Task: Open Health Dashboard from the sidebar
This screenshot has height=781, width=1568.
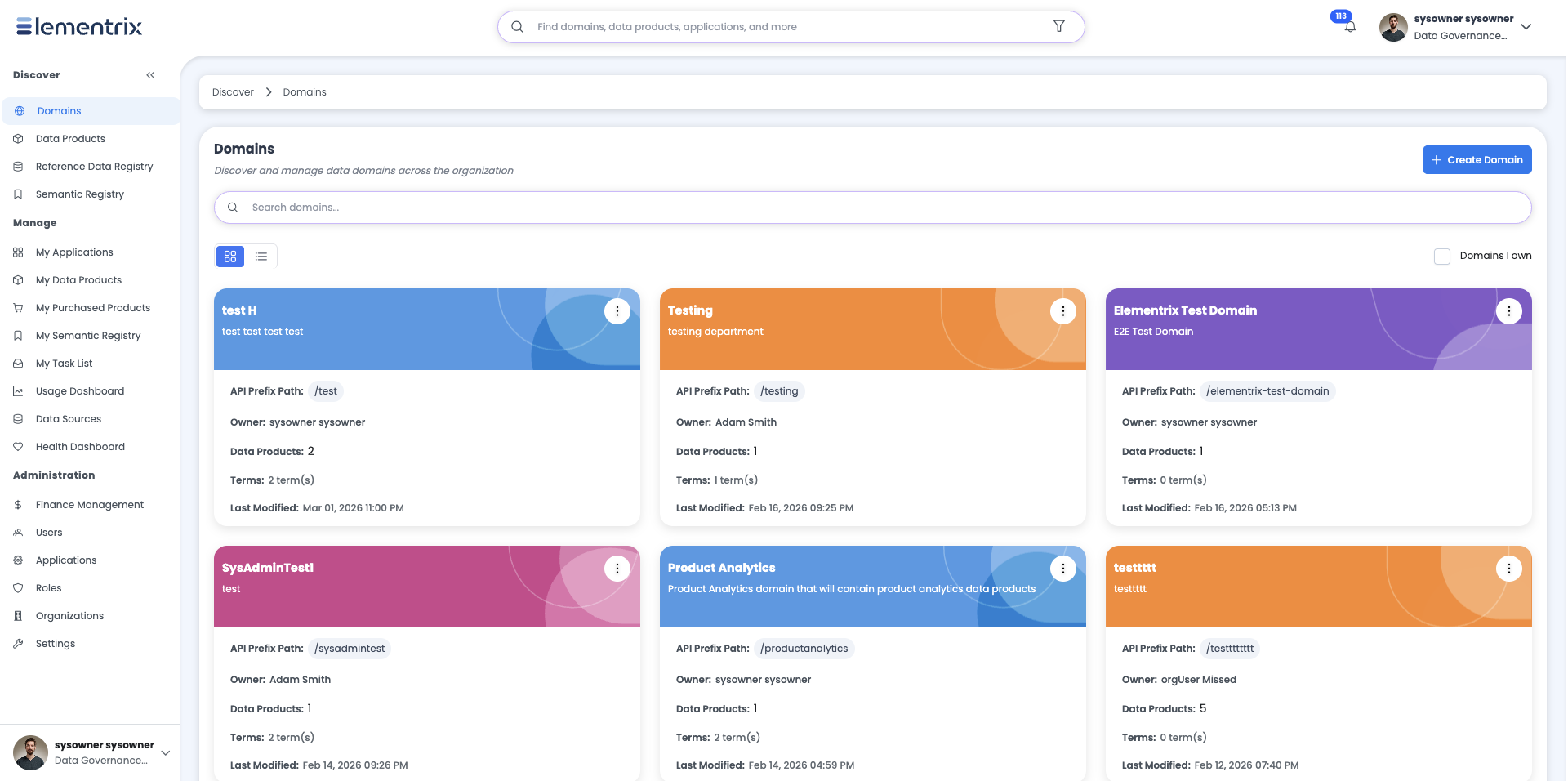Action: click(x=80, y=447)
